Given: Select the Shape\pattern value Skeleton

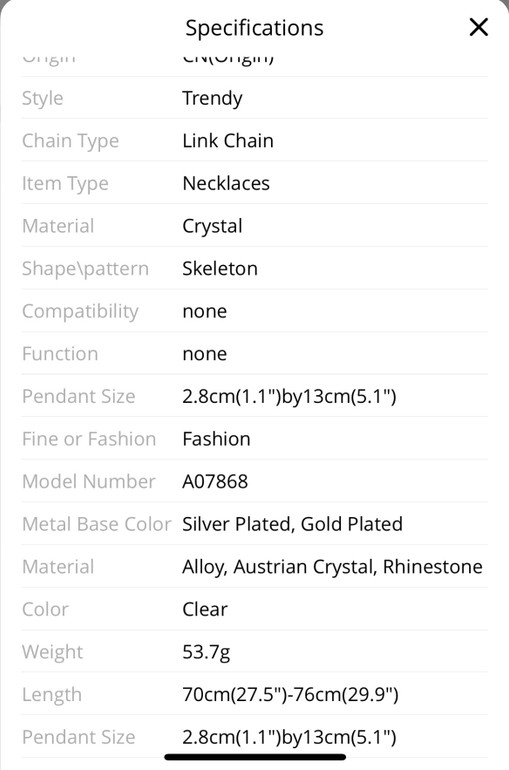Looking at the screenshot, I should [220, 269].
